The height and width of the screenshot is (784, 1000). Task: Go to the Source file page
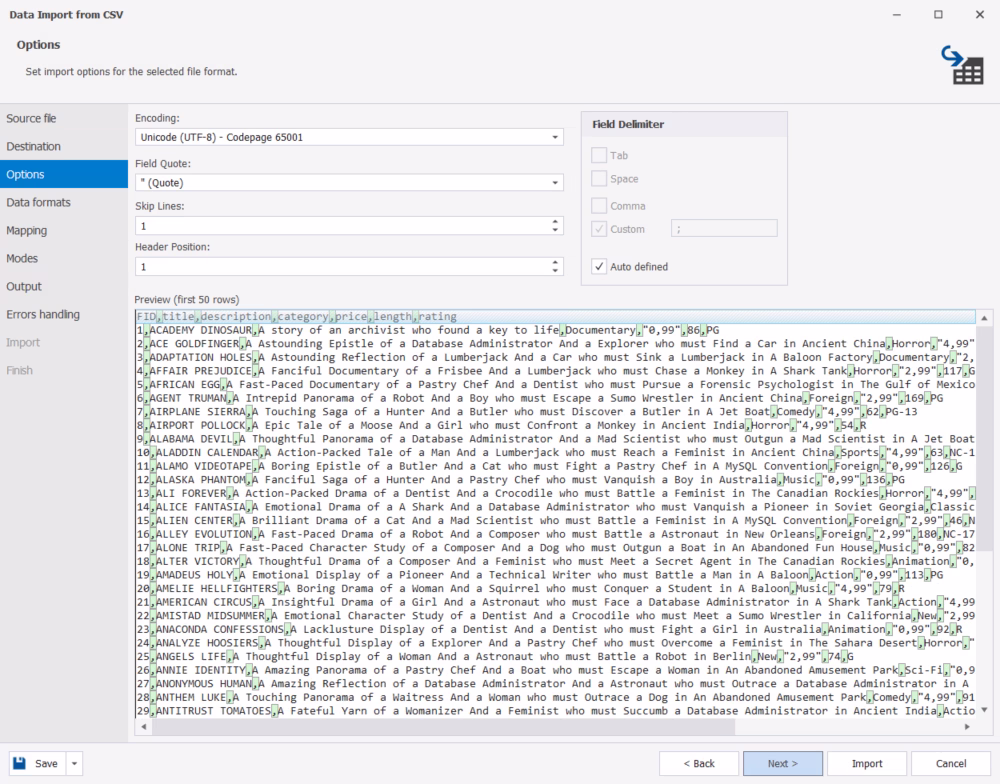[x=64, y=118]
